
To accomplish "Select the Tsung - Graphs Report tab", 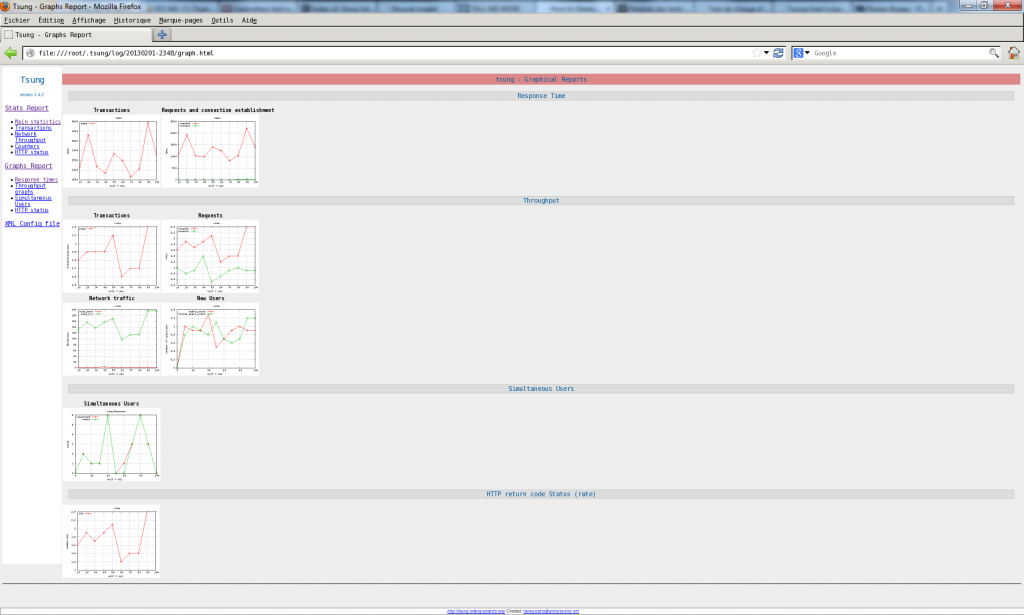I will pos(76,35).
